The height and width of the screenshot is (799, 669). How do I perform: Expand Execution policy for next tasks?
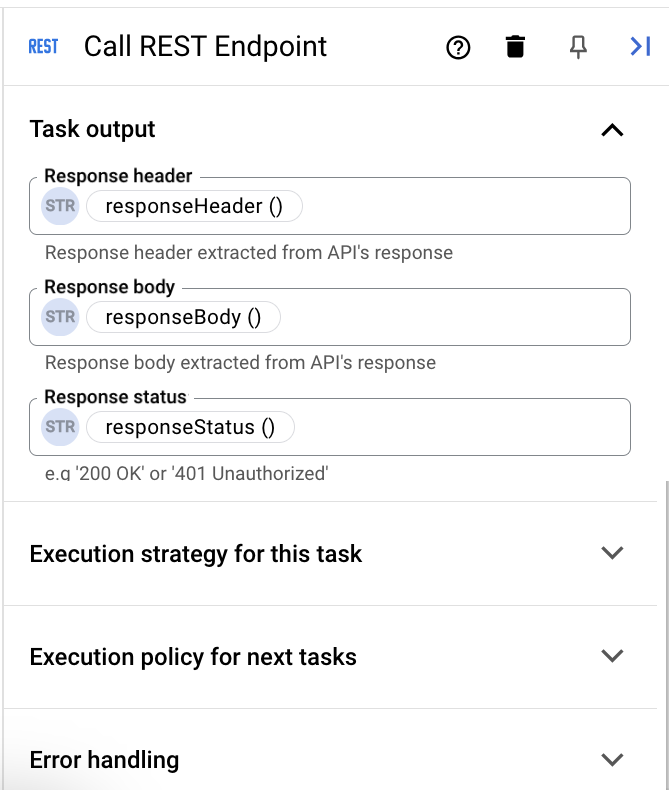click(x=612, y=656)
